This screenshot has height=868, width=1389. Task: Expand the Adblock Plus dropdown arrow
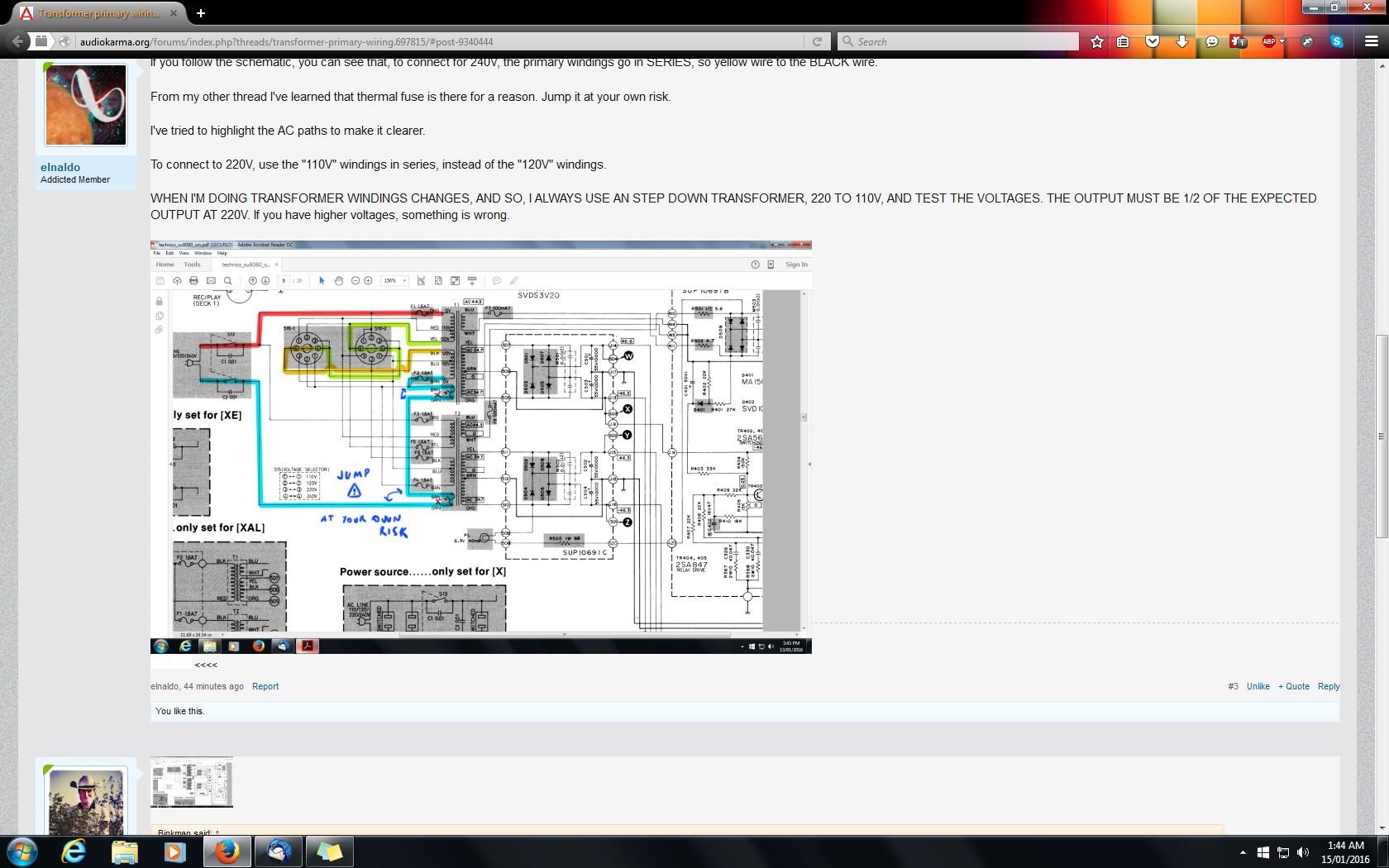click(1282, 41)
